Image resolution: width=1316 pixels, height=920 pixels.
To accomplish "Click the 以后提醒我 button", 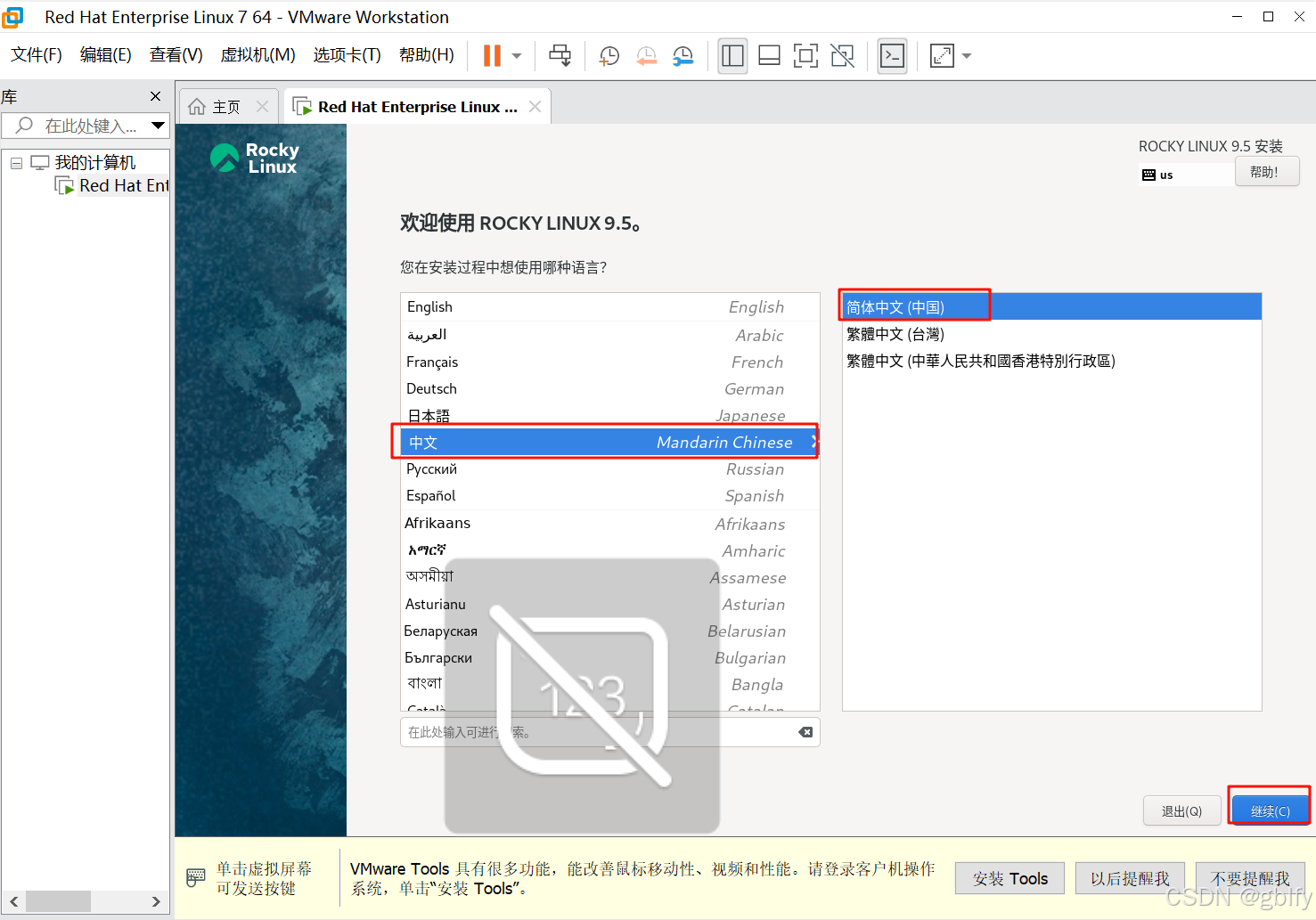I will pyautogui.click(x=1130, y=879).
